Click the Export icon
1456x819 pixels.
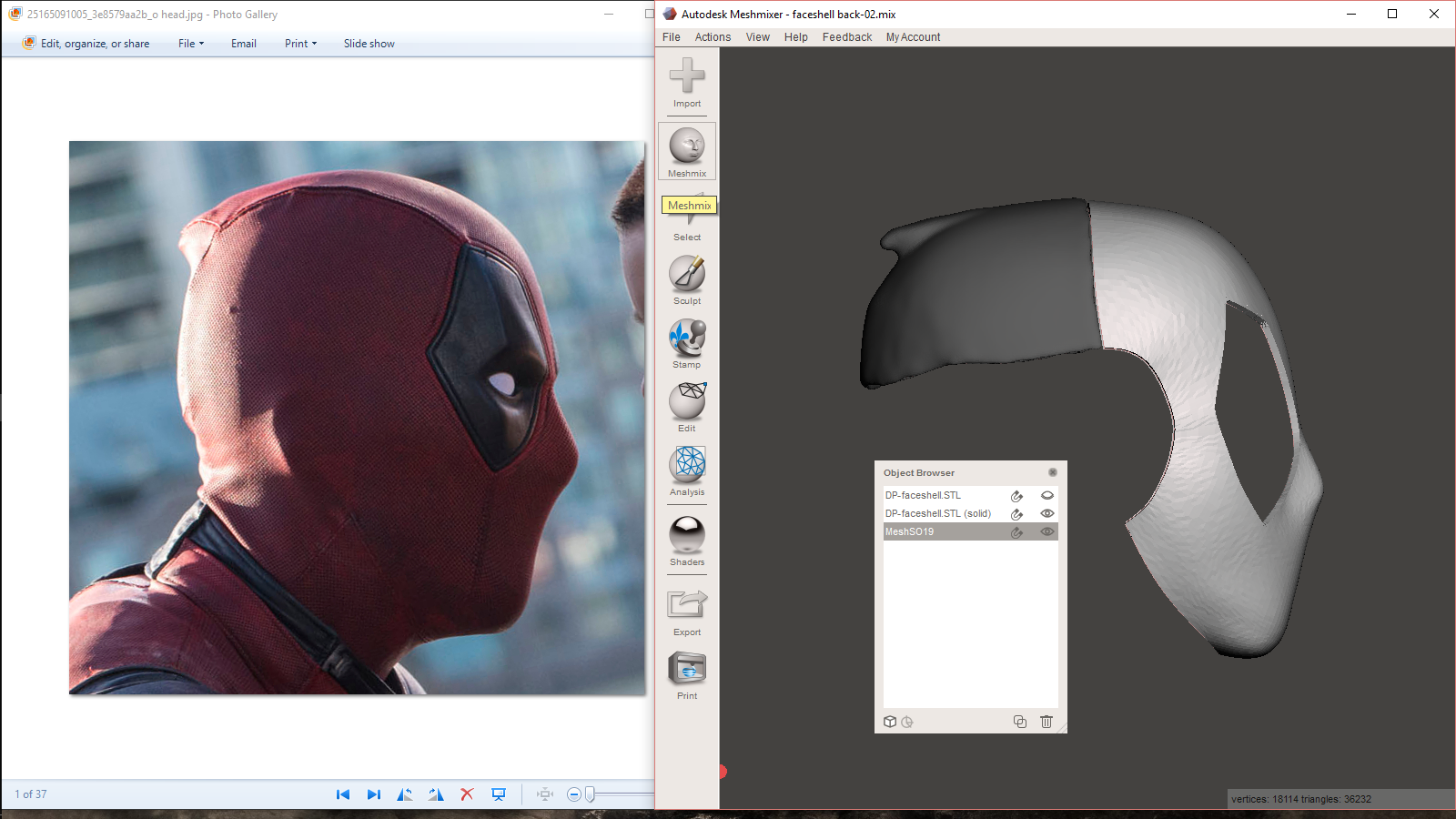[x=687, y=612]
